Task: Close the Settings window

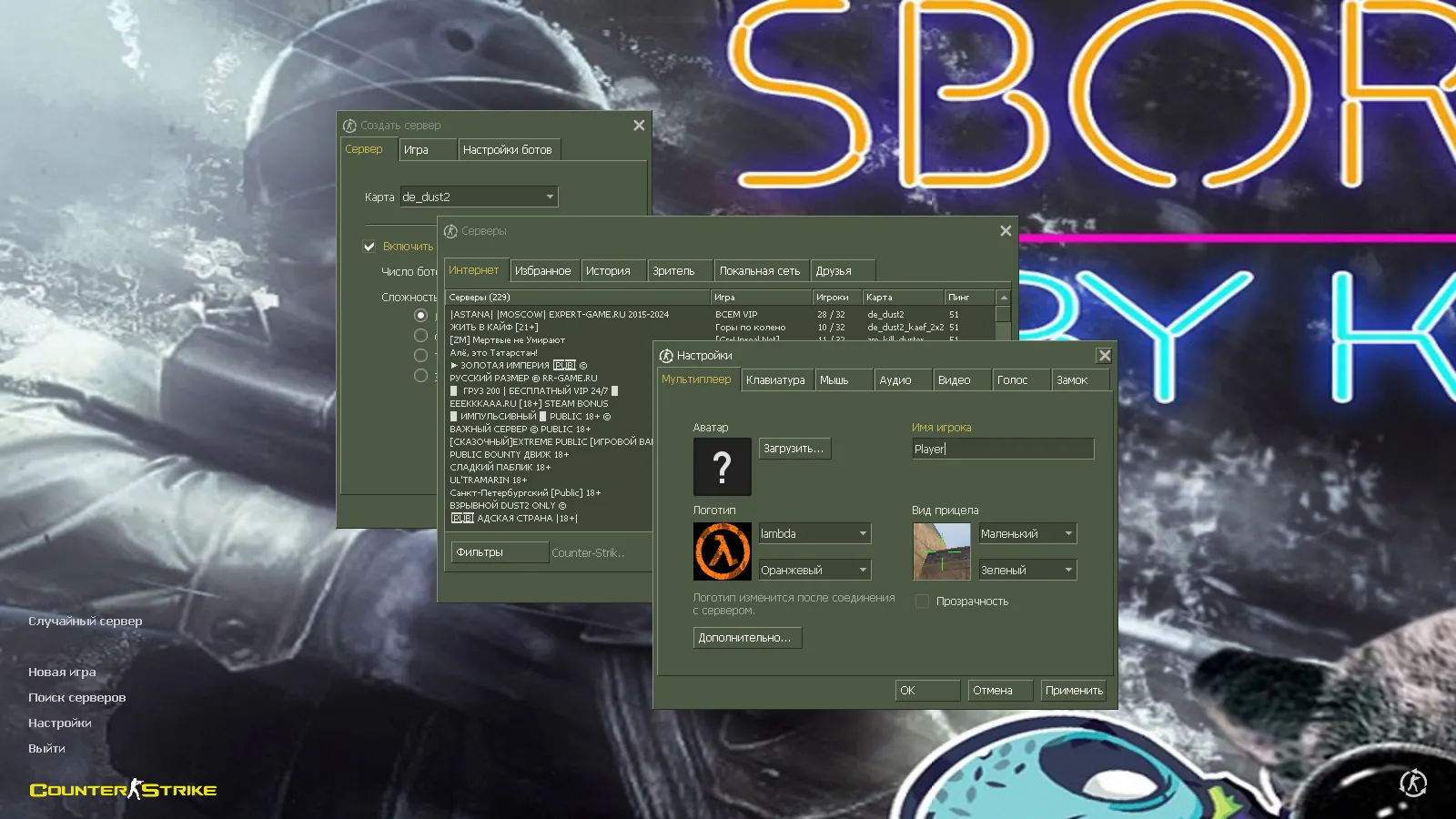Action: (1104, 356)
